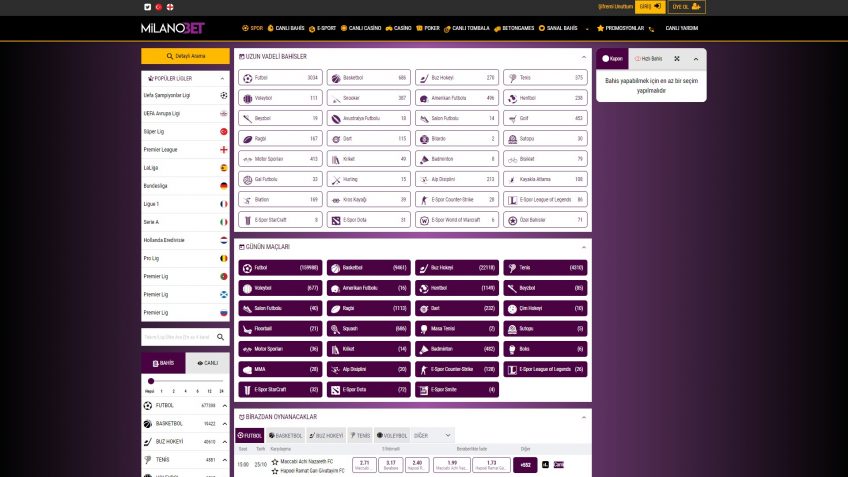Collapse the Günün Maçları section

[x=583, y=246]
